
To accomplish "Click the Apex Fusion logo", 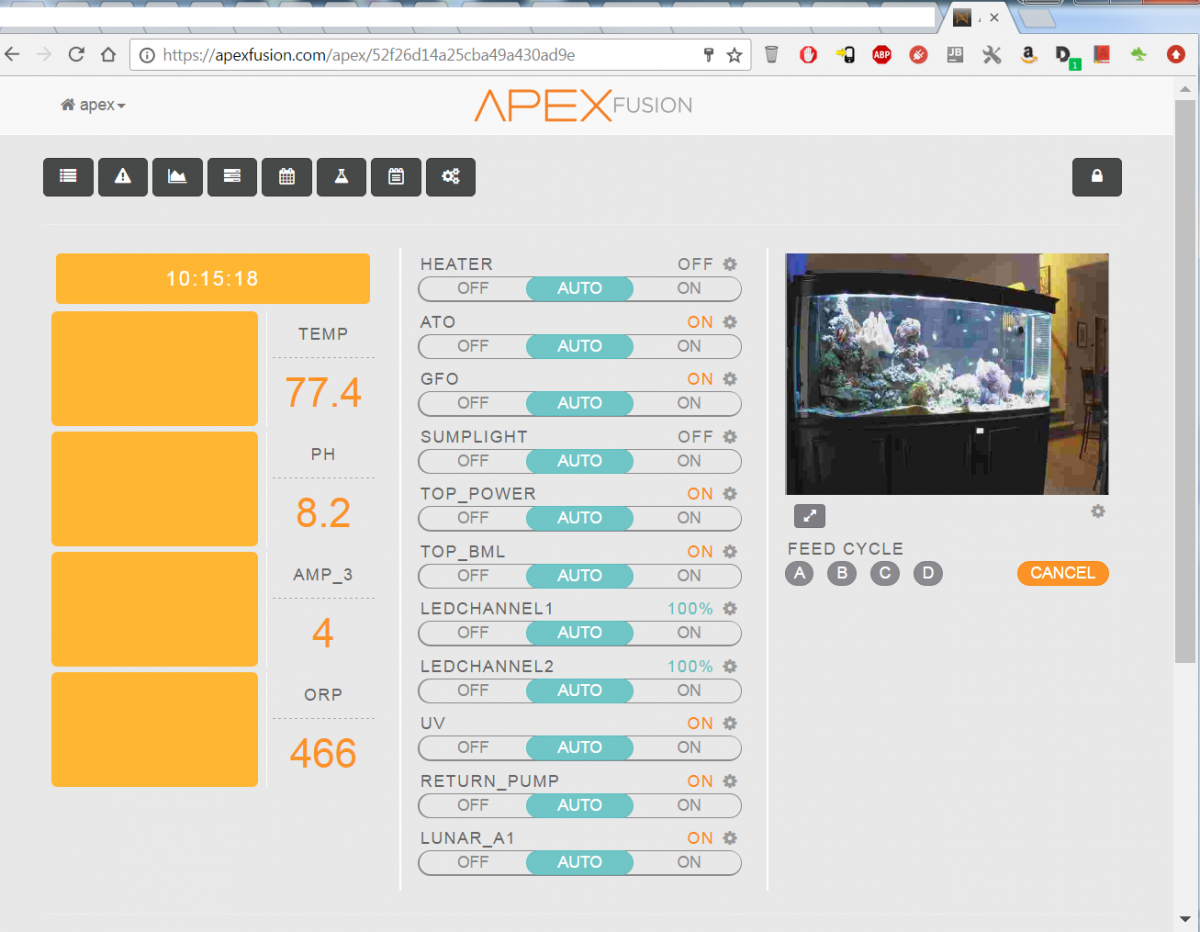I will [x=584, y=105].
